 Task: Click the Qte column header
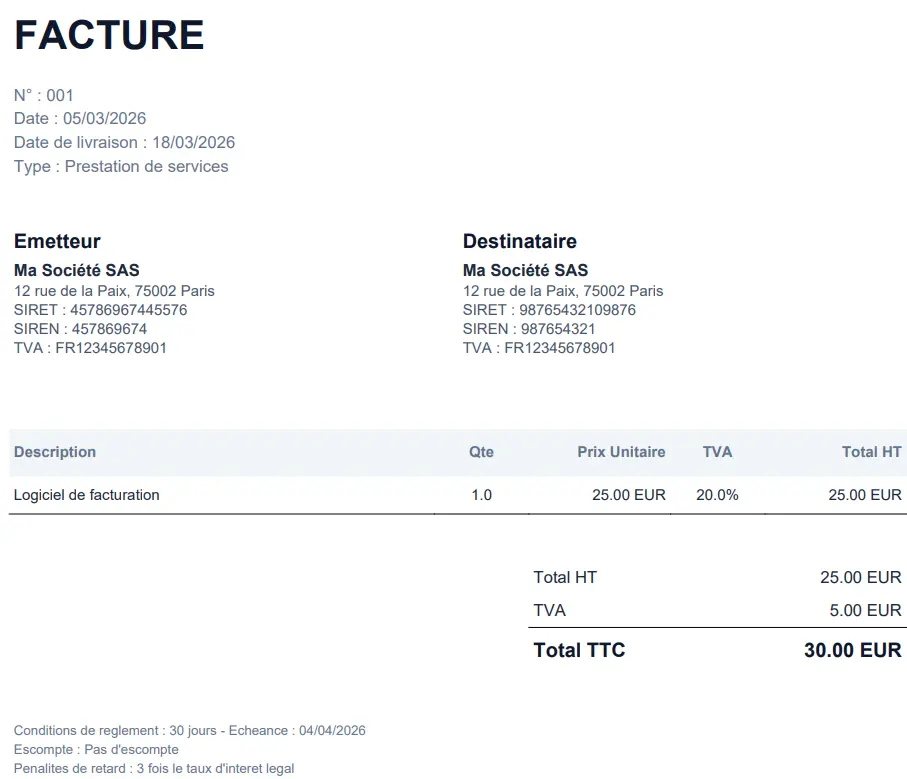481,452
